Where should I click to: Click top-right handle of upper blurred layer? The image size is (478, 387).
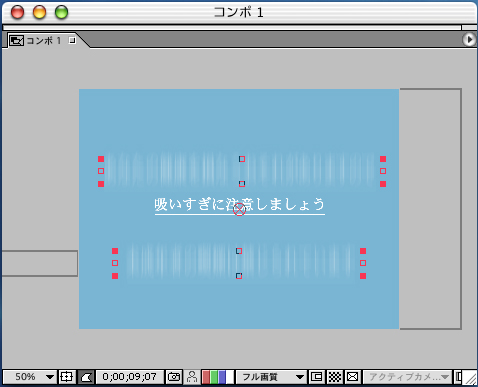coord(383,159)
